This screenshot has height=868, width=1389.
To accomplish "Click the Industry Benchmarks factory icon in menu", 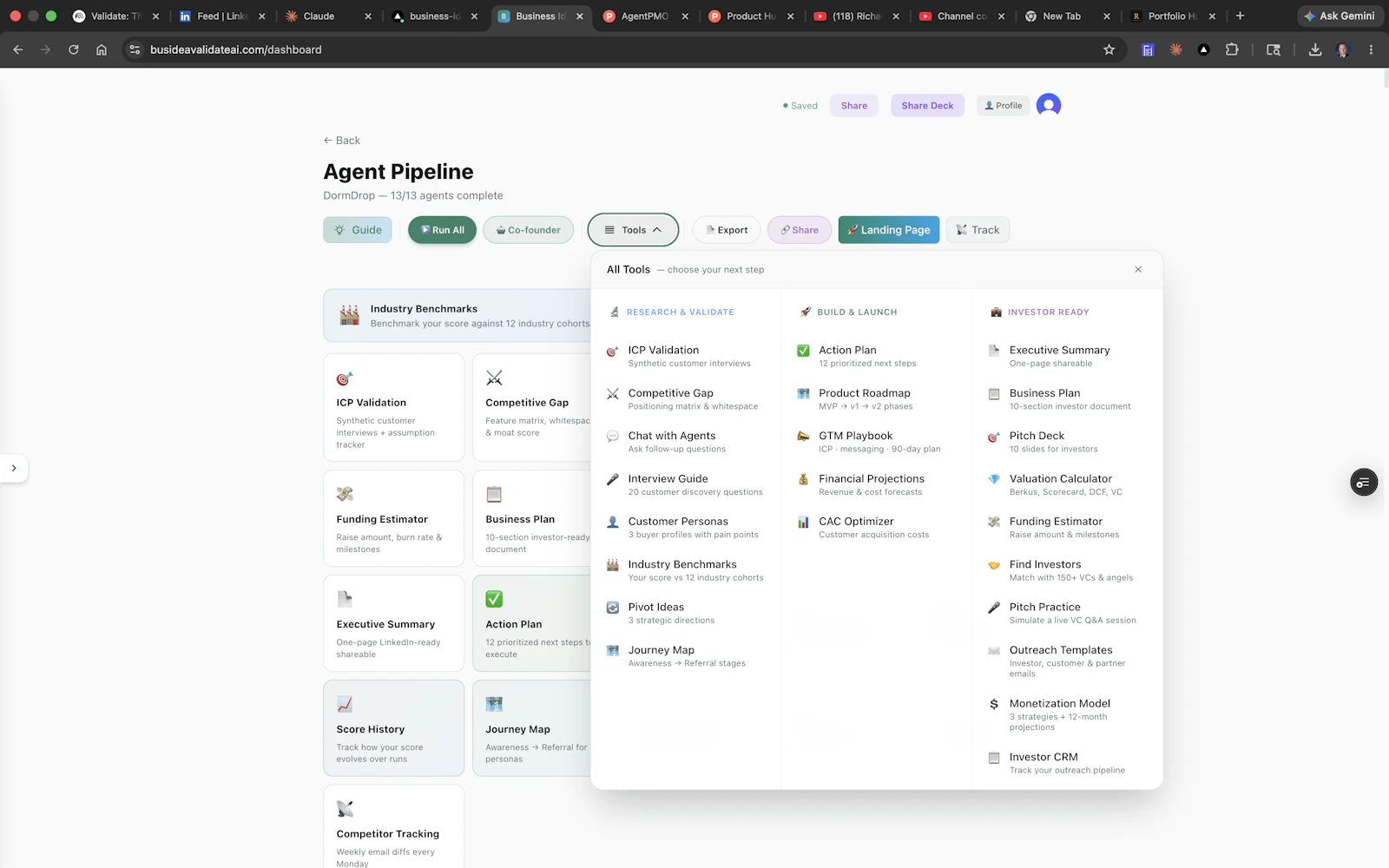I will point(613,565).
